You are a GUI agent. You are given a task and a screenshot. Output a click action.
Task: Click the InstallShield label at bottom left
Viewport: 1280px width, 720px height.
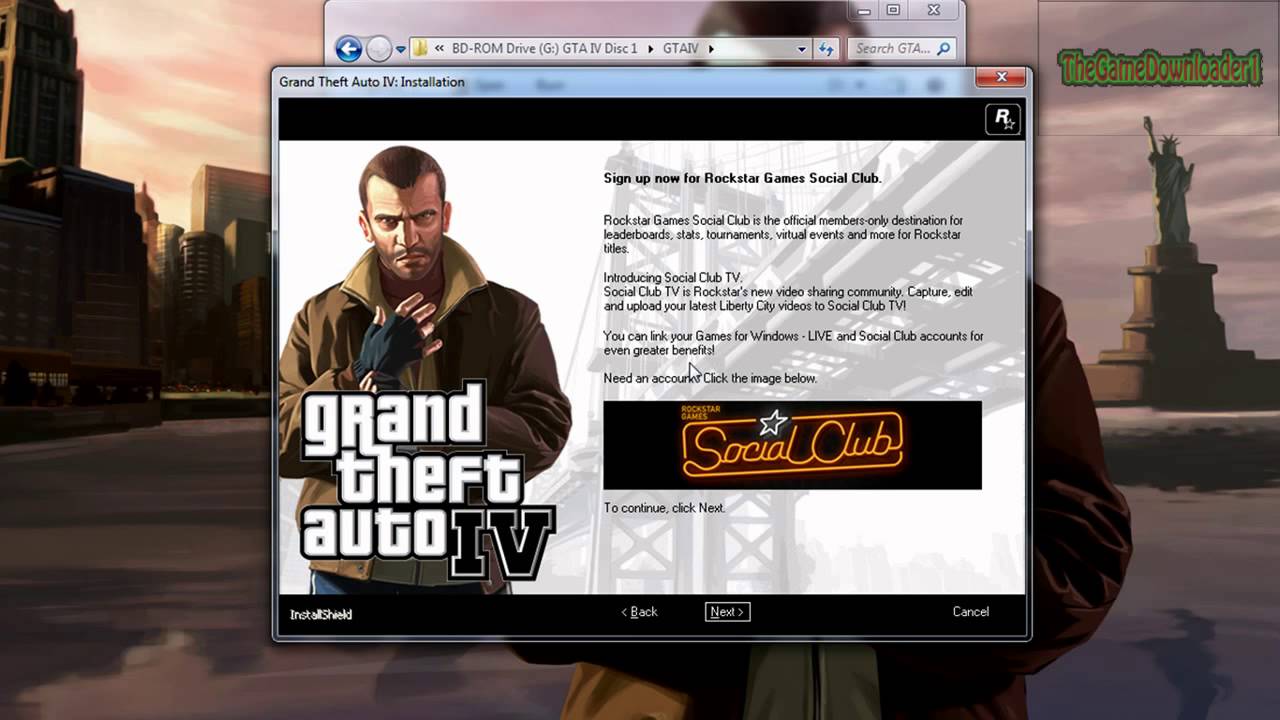point(321,614)
